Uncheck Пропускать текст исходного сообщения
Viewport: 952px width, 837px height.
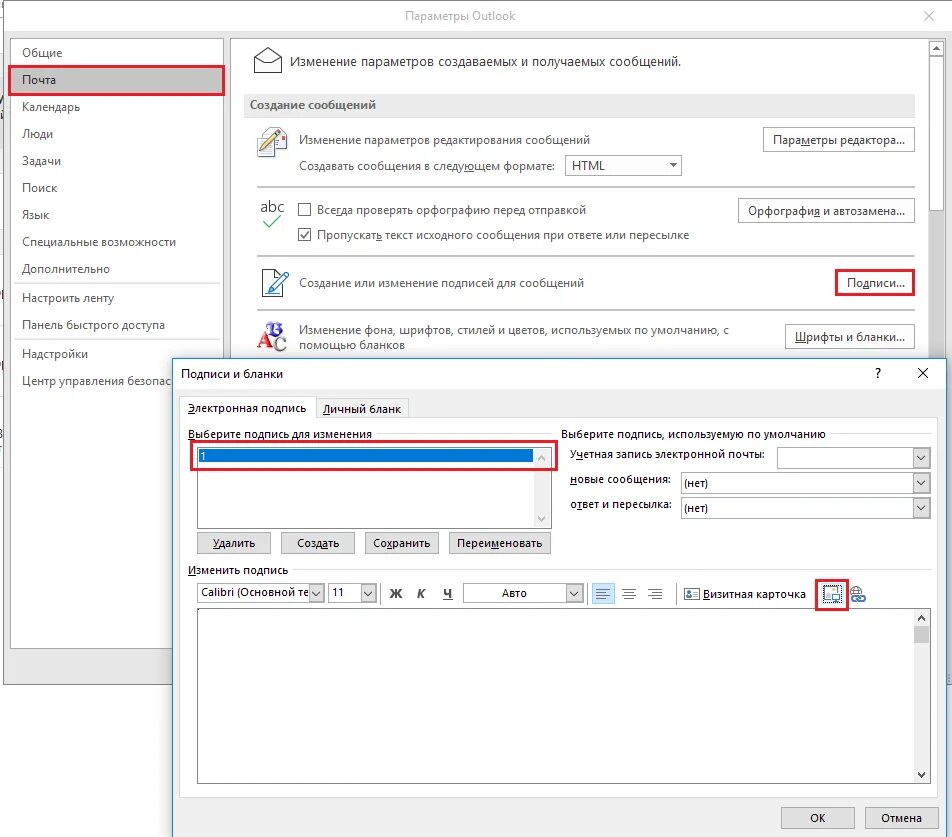pos(305,235)
